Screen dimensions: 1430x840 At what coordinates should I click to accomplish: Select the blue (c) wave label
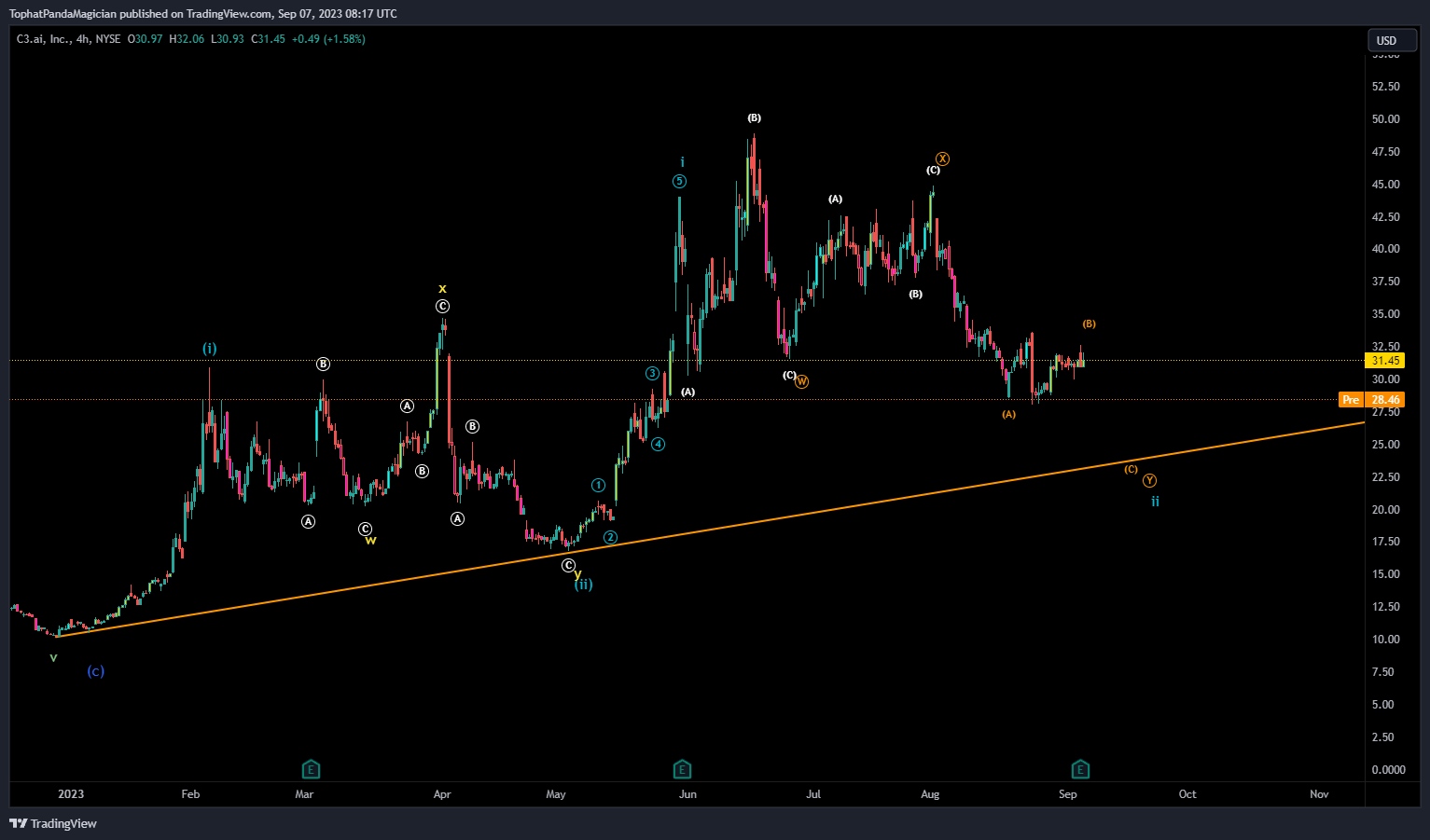tap(96, 671)
